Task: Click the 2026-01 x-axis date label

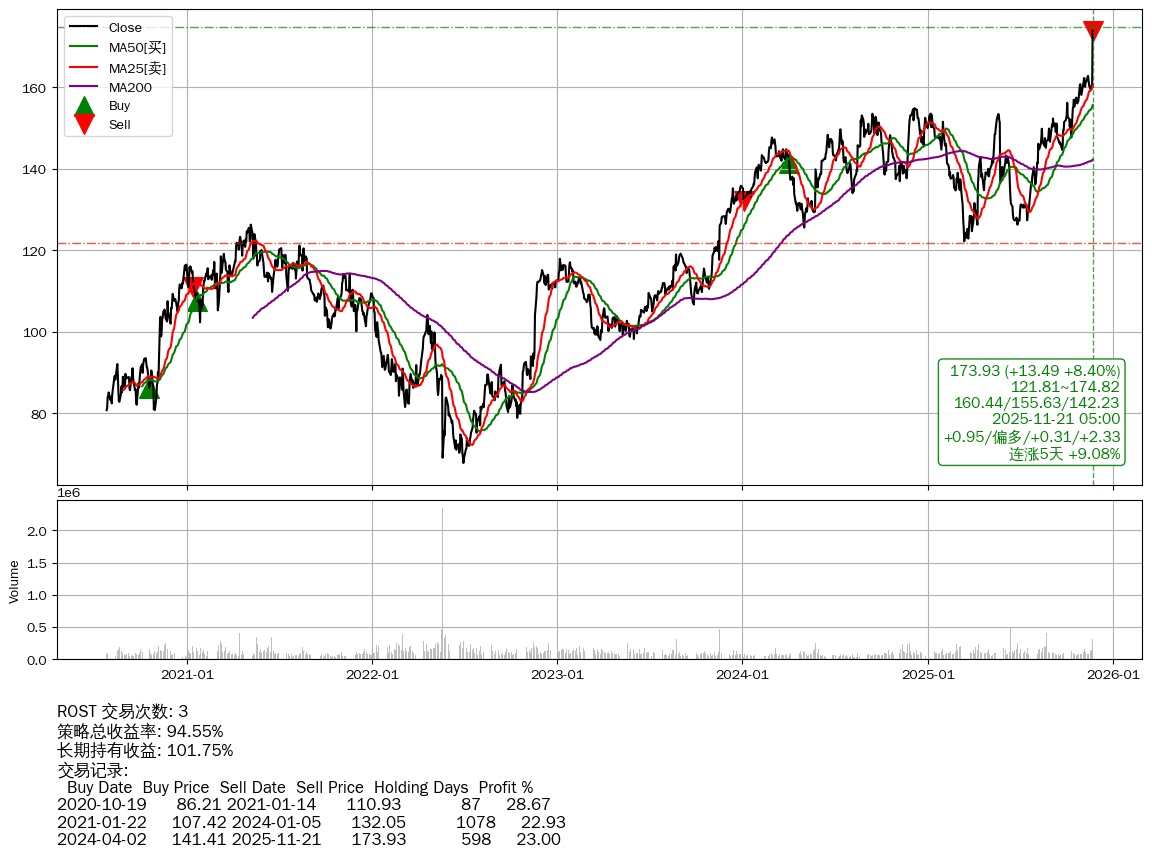Action: click(x=1113, y=675)
